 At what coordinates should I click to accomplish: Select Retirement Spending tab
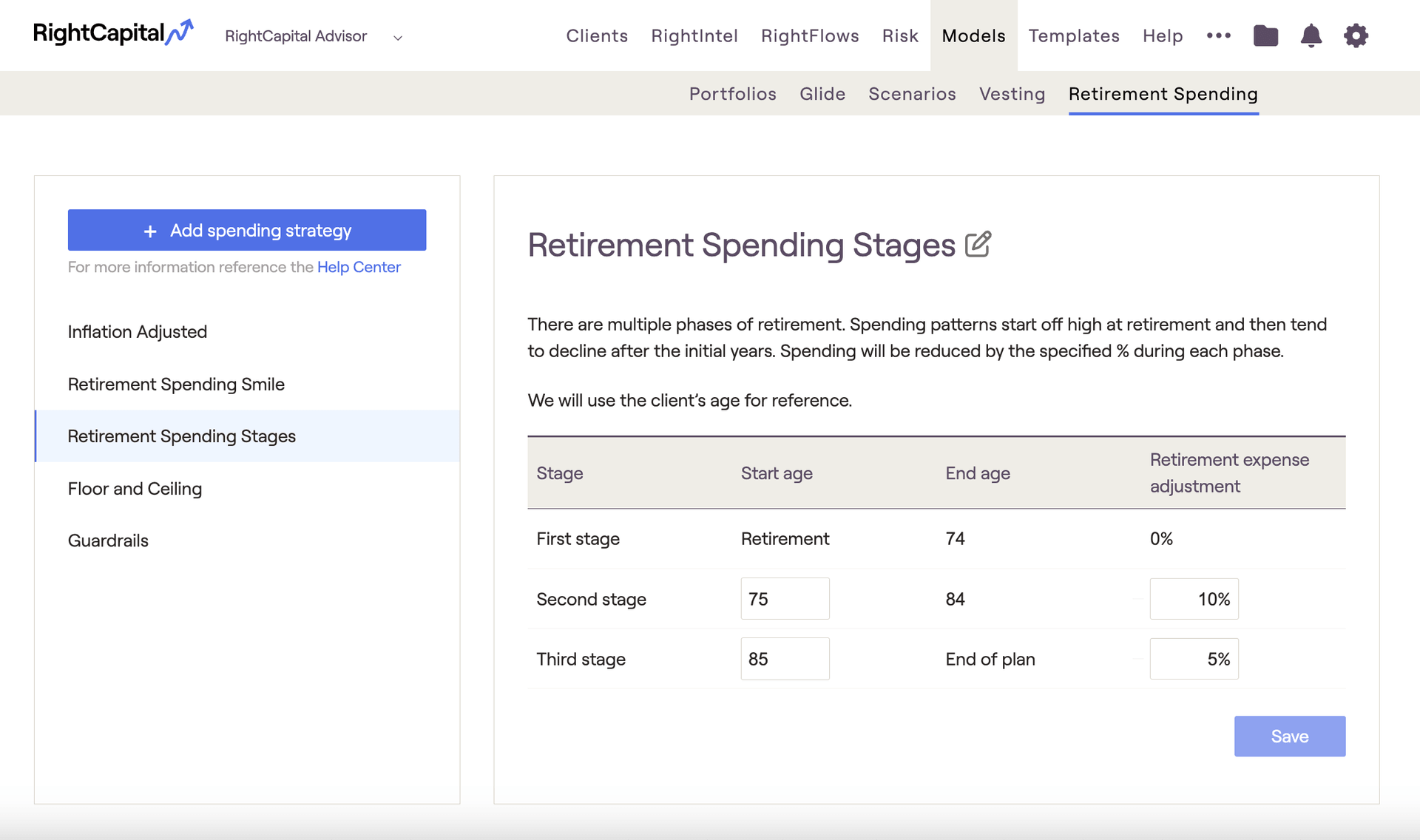point(1163,94)
